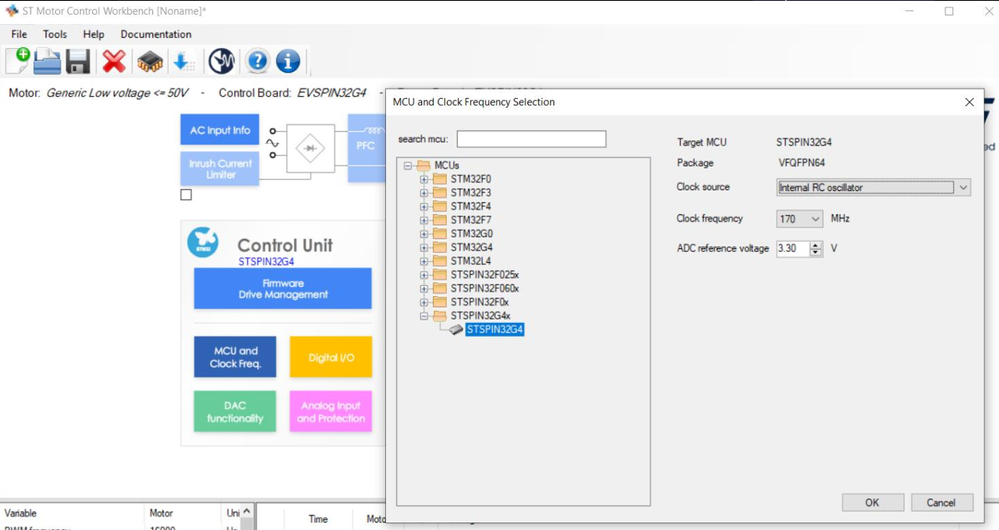Click Cancel in MCU selection dialog
999x530 pixels.
click(942, 503)
